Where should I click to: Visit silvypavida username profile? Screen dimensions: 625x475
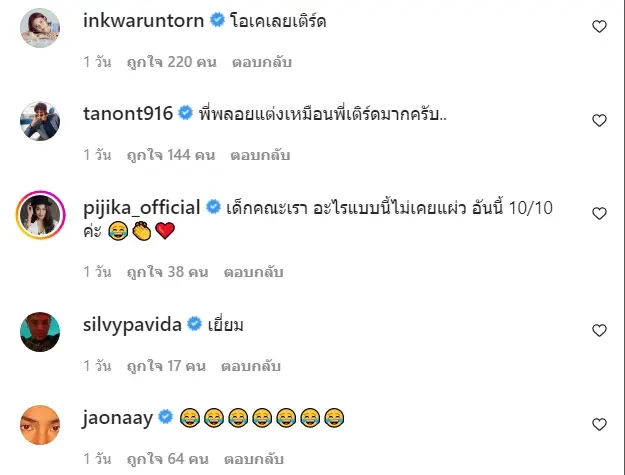(x=132, y=325)
